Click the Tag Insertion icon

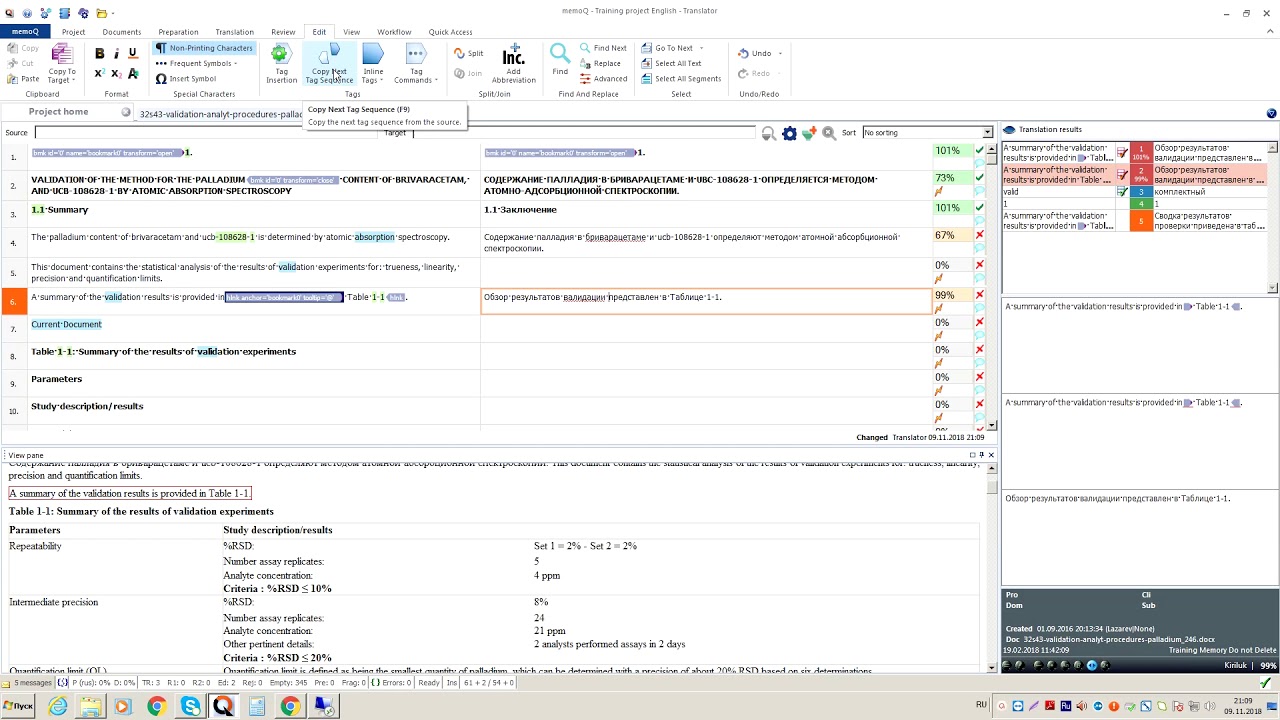coord(281,54)
